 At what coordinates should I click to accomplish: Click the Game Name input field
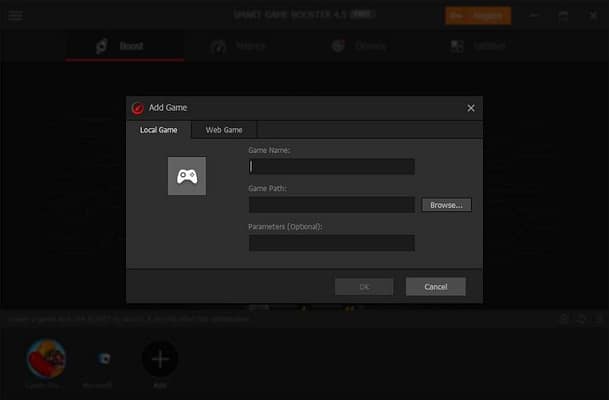click(332, 167)
